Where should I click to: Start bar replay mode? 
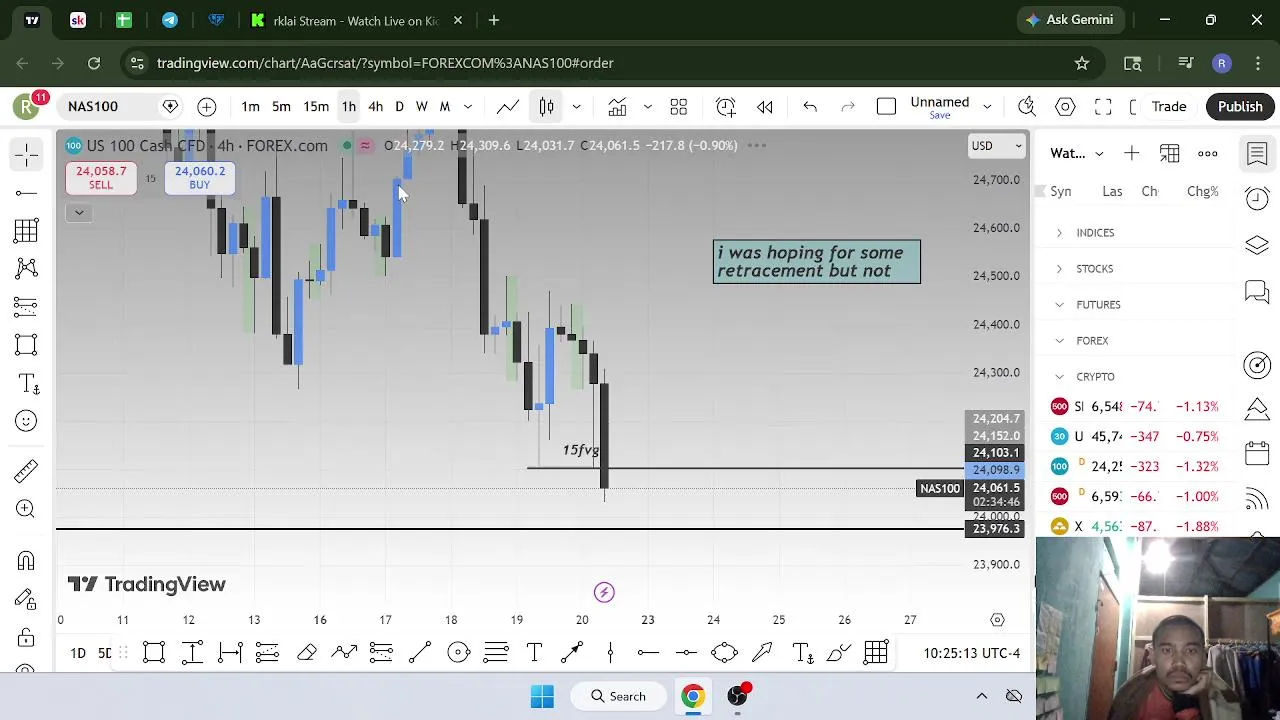tap(764, 106)
